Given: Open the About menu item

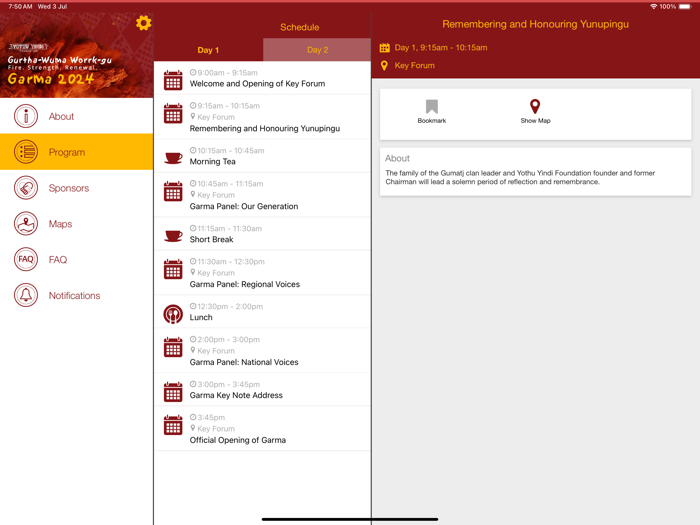Looking at the screenshot, I should [76, 116].
